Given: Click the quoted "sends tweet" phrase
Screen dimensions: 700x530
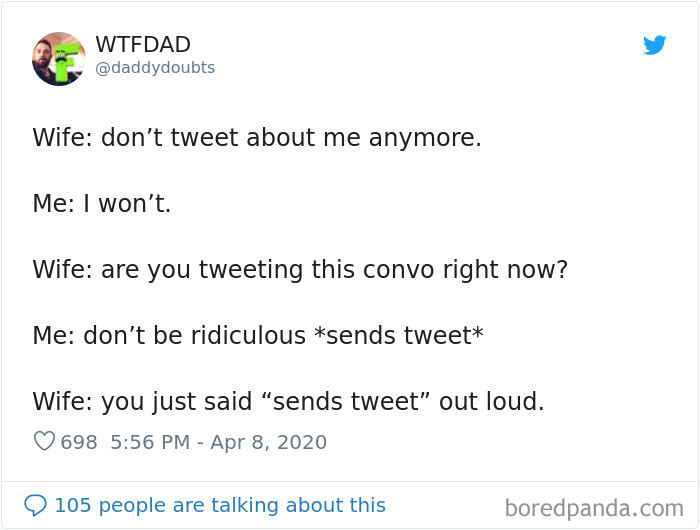Looking at the screenshot, I should [x=355, y=402].
